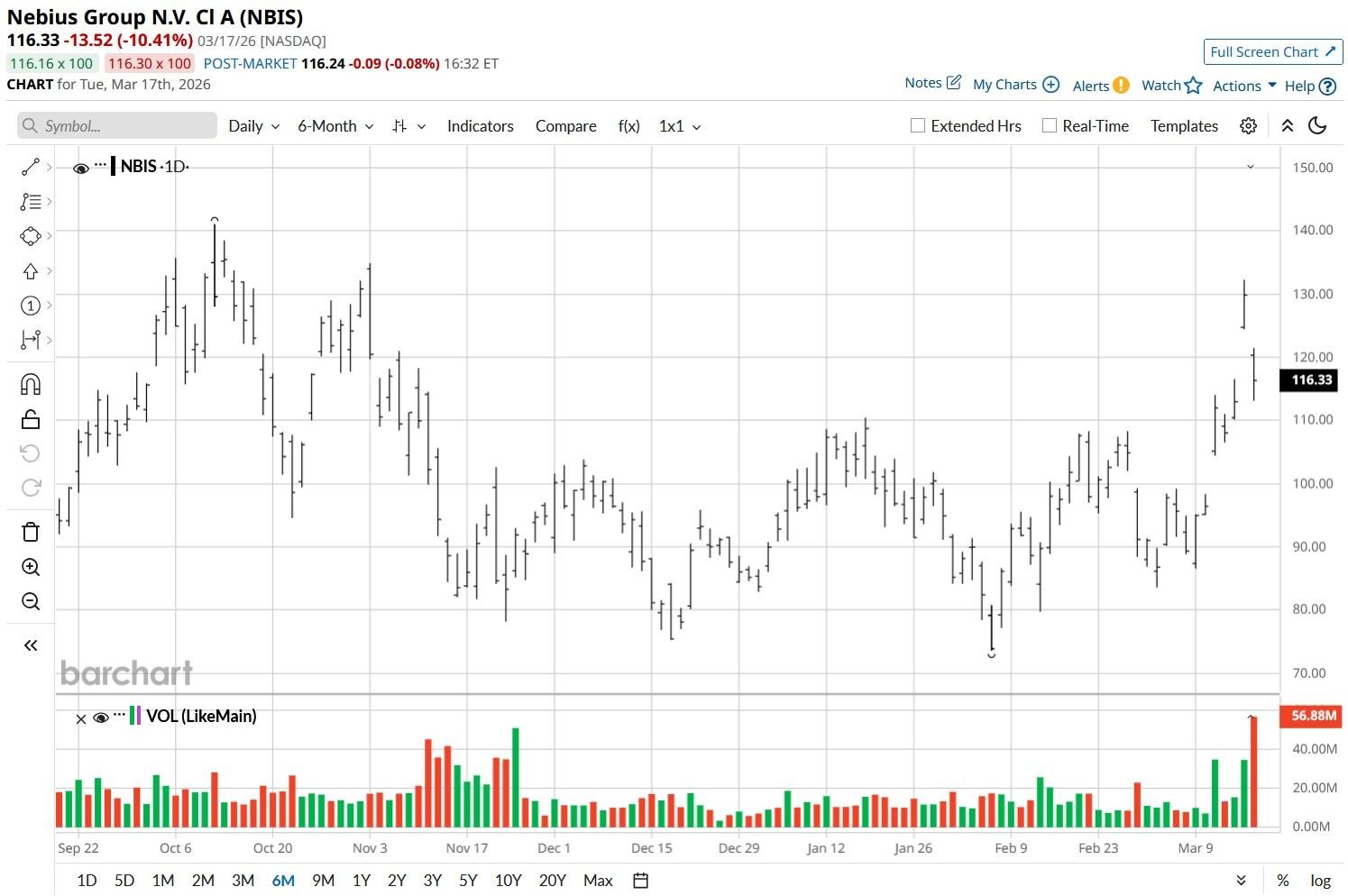Open the numbered annotation tool
This screenshot has width=1348, height=896.
pos(30,306)
